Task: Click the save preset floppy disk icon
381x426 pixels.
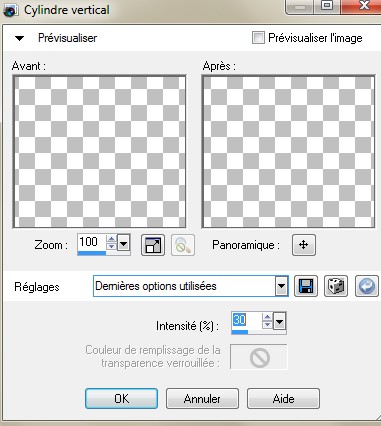Action: click(x=306, y=286)
